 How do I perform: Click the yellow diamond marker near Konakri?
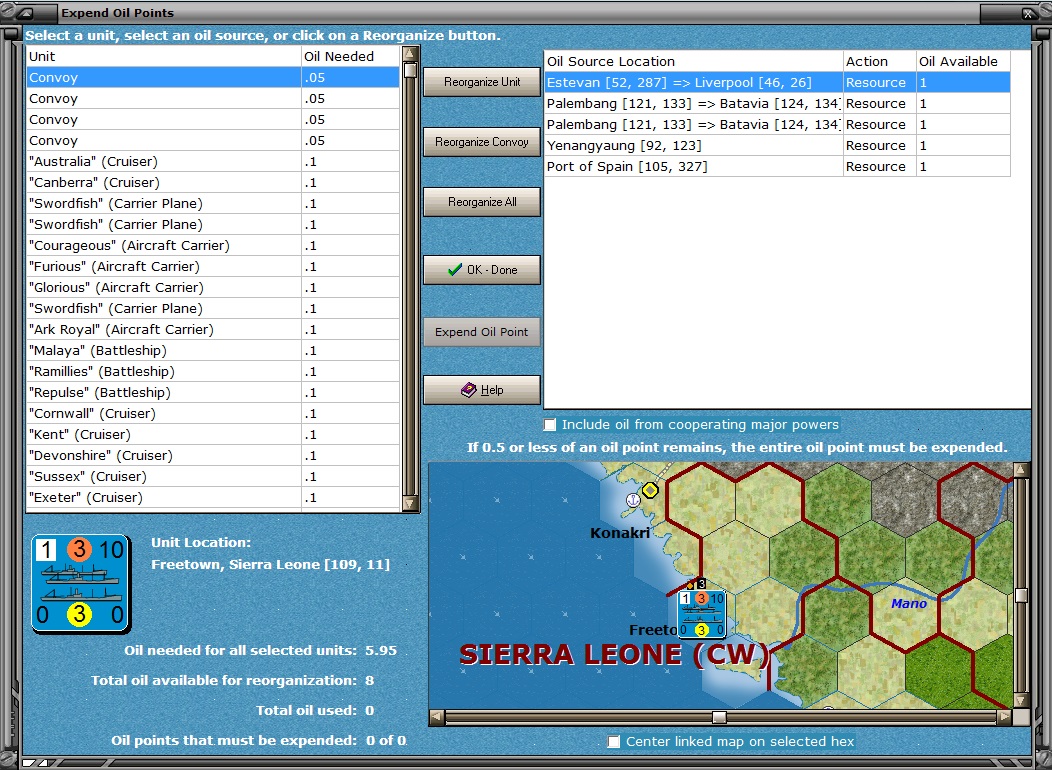(649, 490)
